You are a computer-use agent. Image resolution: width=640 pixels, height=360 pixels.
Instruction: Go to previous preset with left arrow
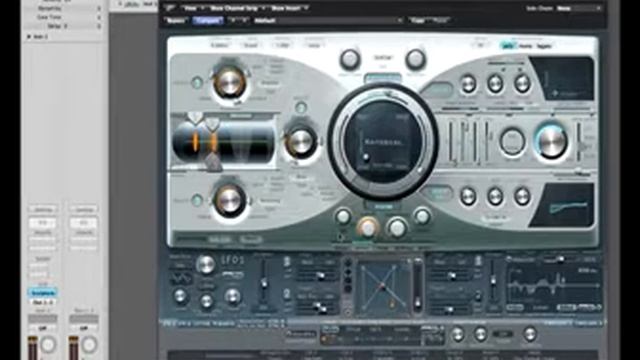(x=234, y=20)
